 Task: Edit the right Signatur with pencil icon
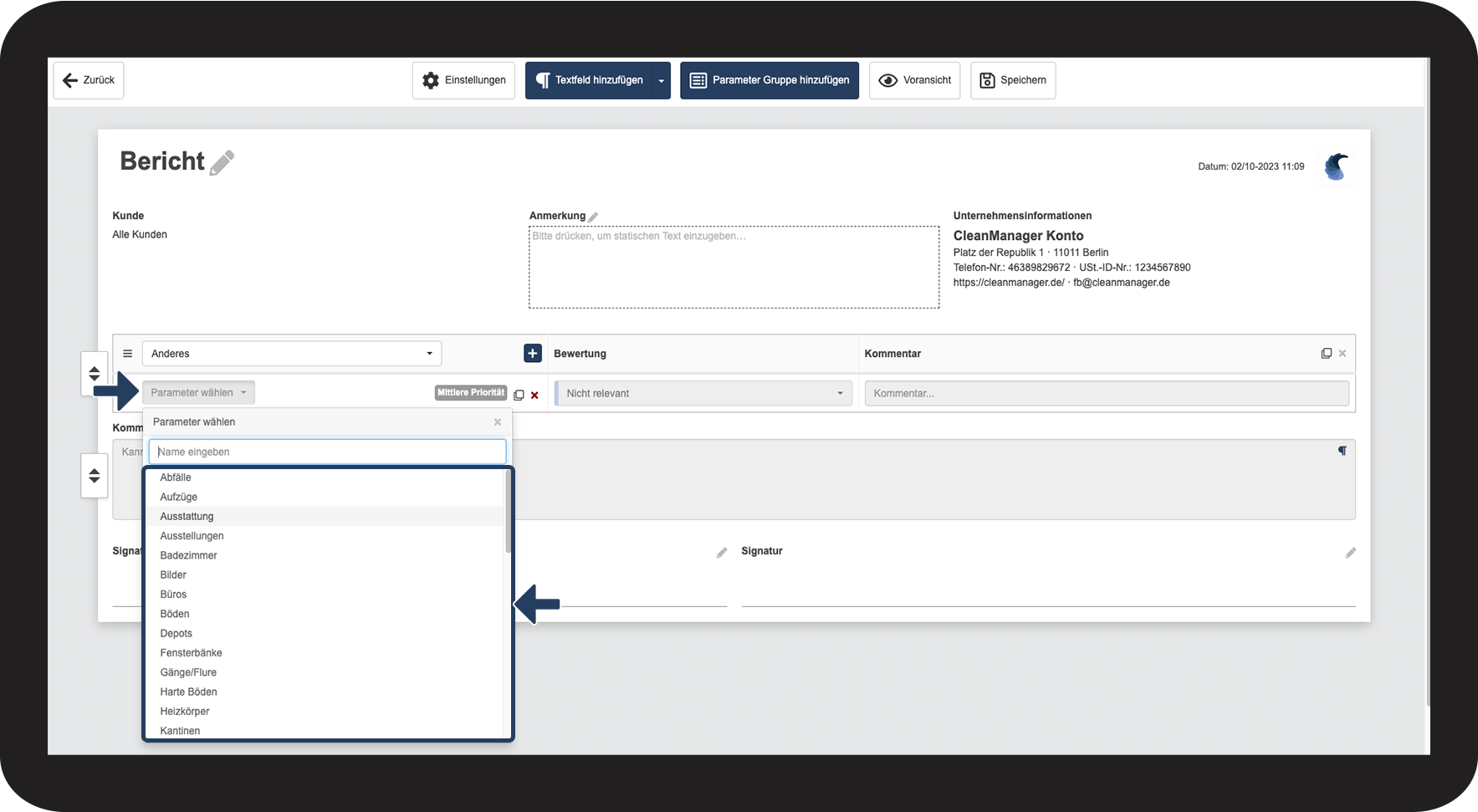1350,553
